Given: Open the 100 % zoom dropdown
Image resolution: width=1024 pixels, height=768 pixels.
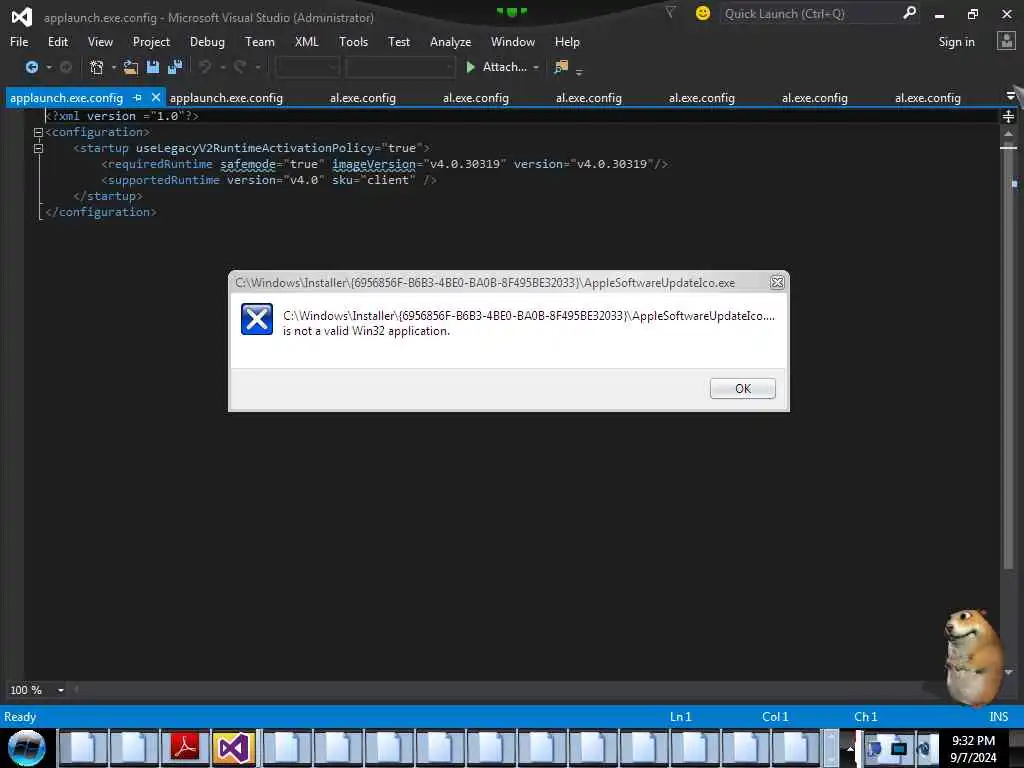Looking at the screenshot, I should click(x=61, y=690).
